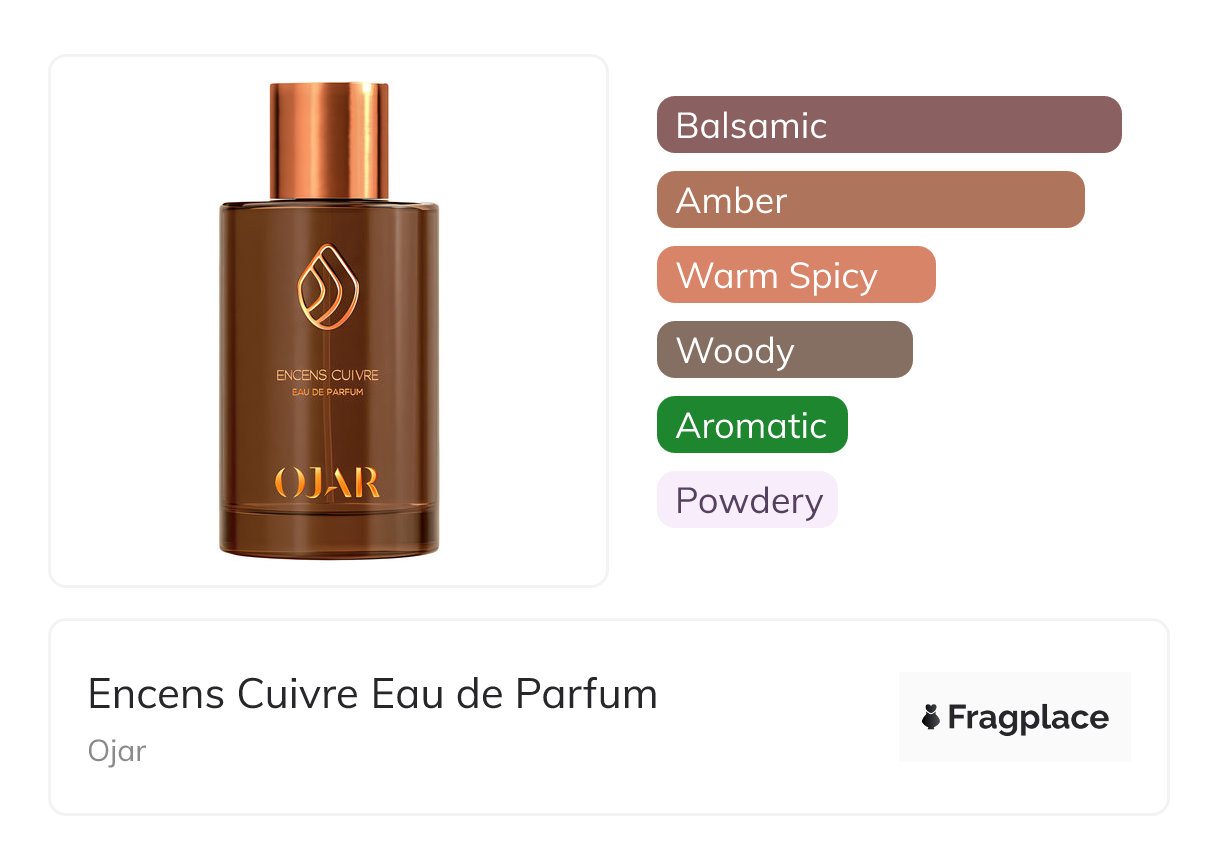
Task: Click the product info card at bottom
Action: tap(609, 717)
